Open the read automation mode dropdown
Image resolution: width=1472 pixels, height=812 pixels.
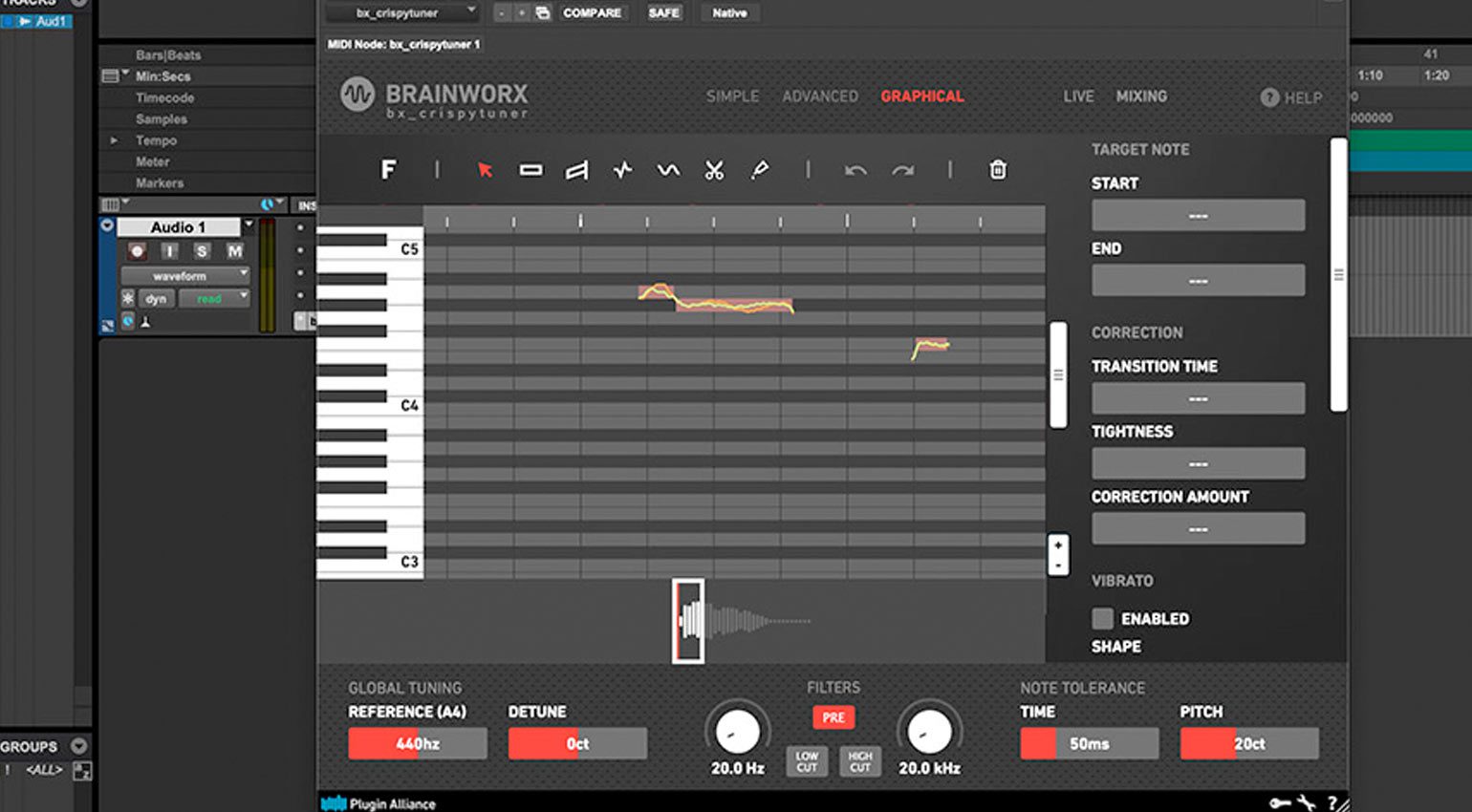tap(215, 298)
